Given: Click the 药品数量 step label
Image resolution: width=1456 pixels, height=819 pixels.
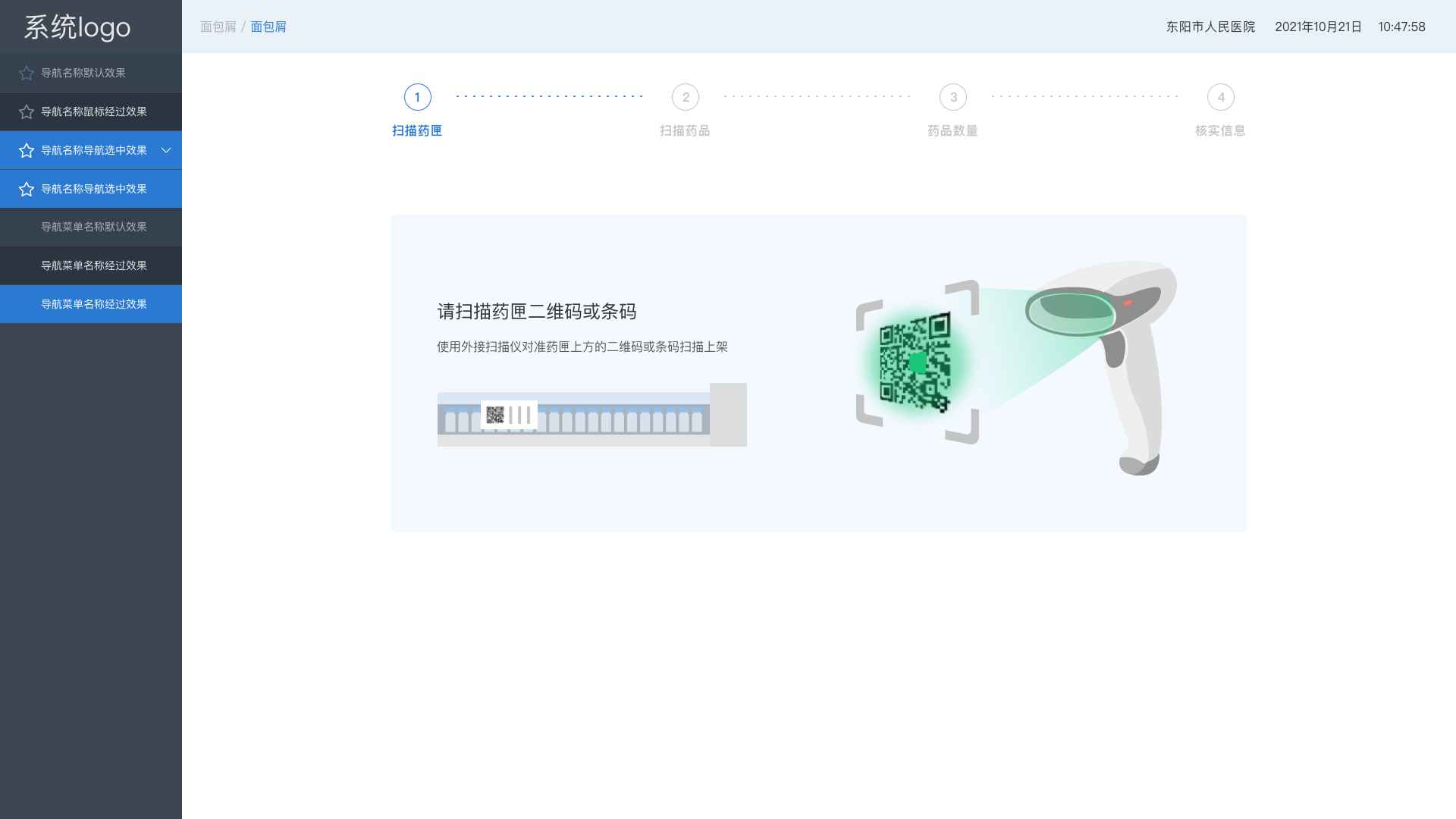Looking at the screenshot, I should pyautogui.click(x=952, y=130).
